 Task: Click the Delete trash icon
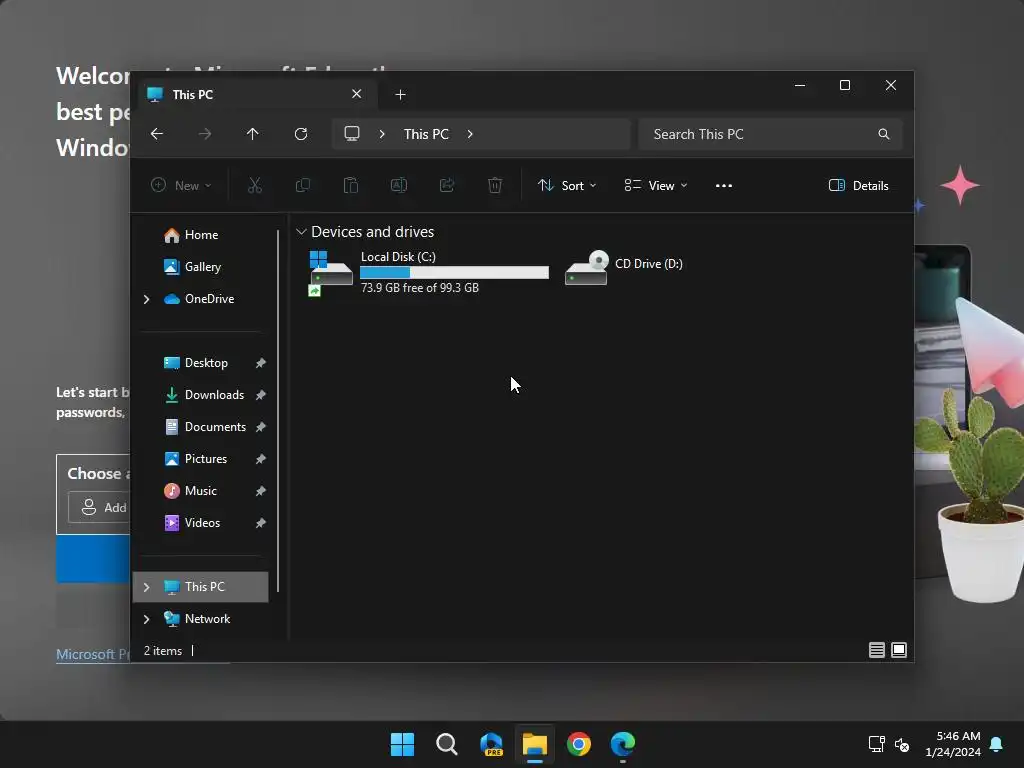pos(495,185)
